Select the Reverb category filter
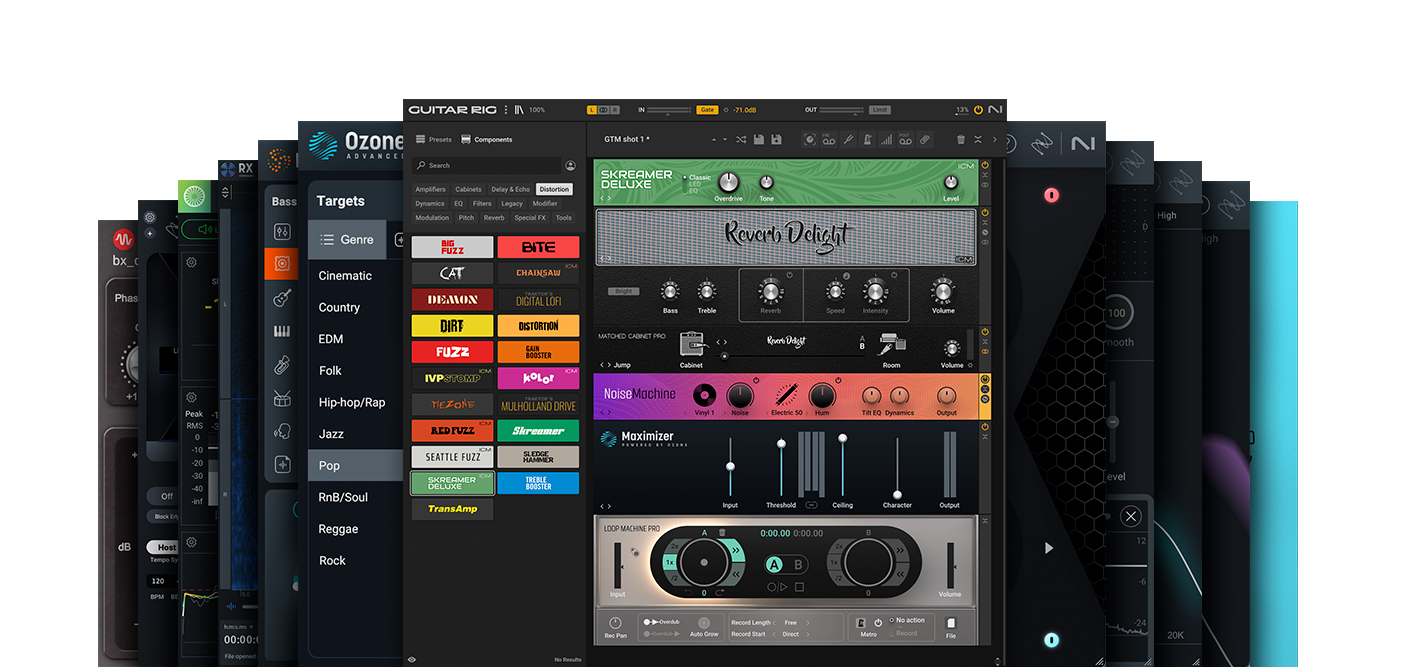 coord(494,217)
